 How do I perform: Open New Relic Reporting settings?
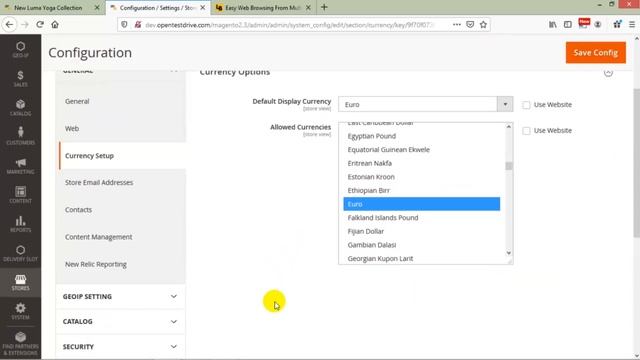pos(96,264)
